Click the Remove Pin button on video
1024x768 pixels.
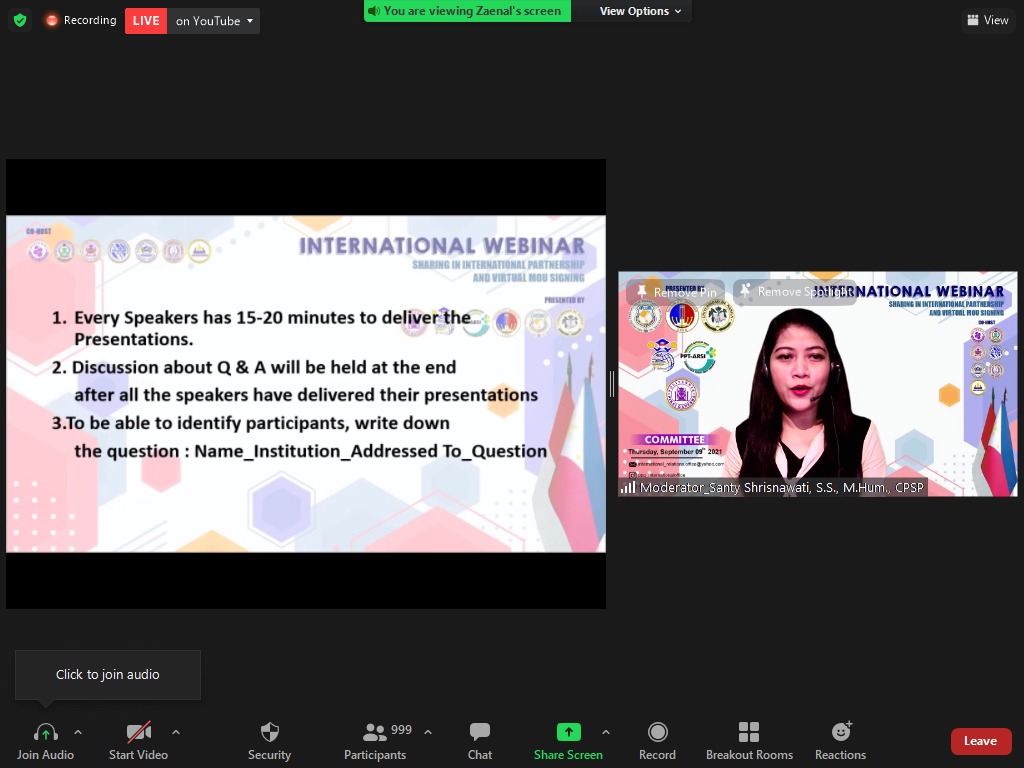tap(675, 292)
